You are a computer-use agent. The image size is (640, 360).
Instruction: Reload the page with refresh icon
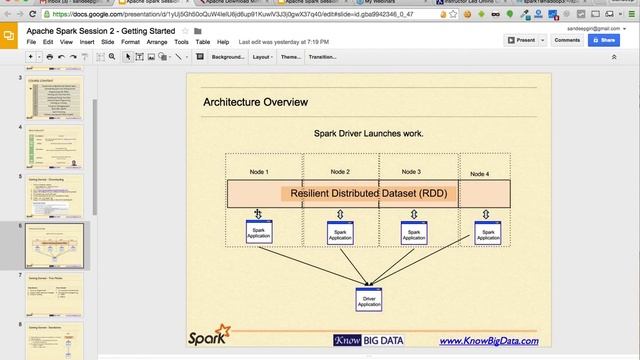click(33, 14)
